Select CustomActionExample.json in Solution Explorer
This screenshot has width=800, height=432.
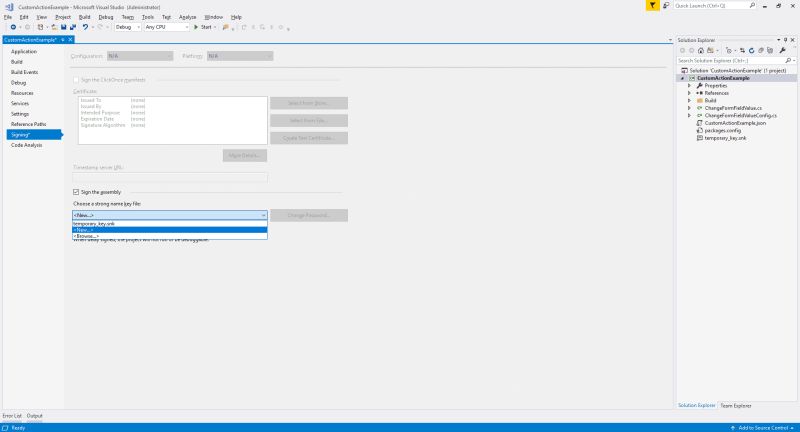(x=735, y=123)
